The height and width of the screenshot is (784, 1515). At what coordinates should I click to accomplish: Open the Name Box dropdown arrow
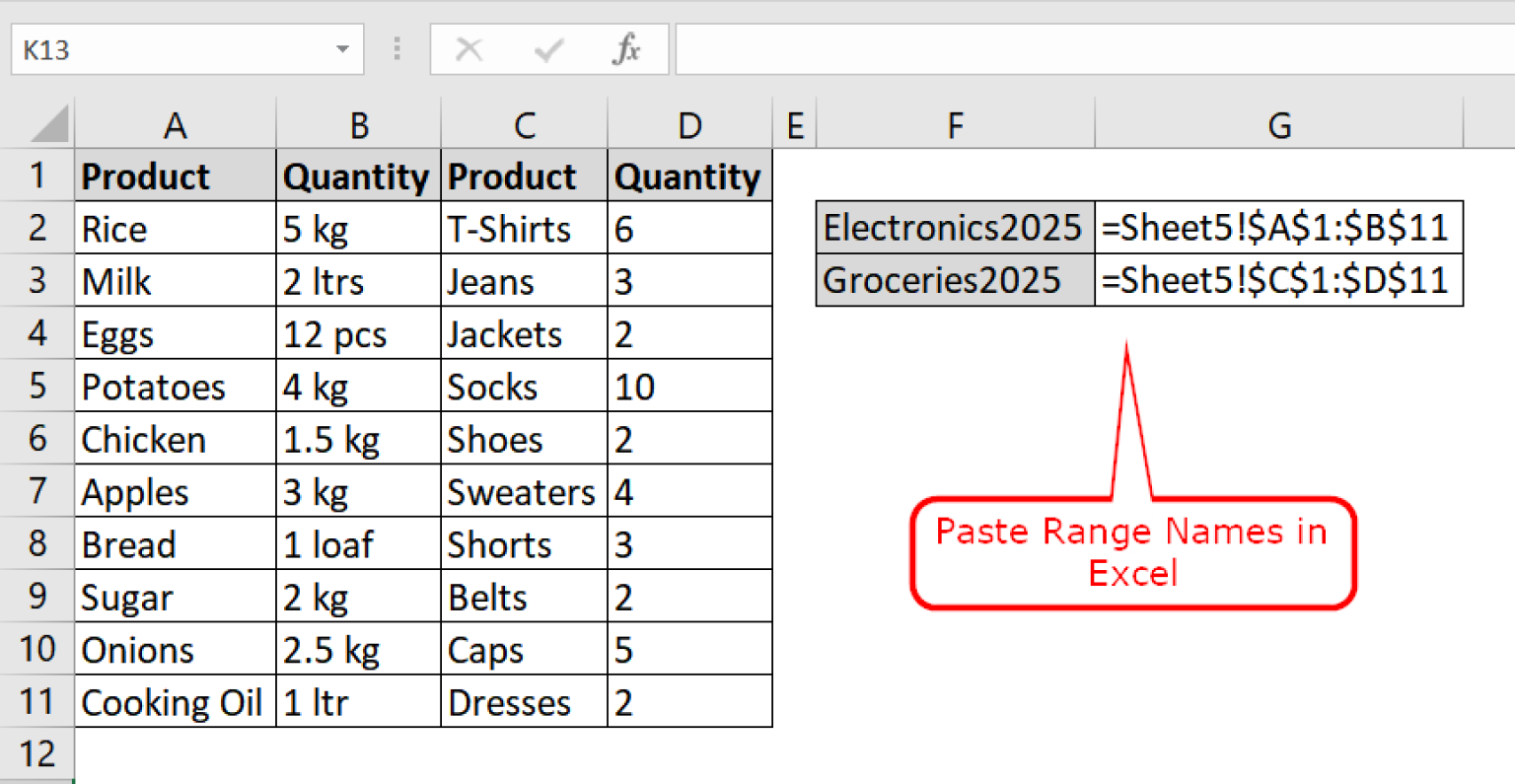[340, 49]
